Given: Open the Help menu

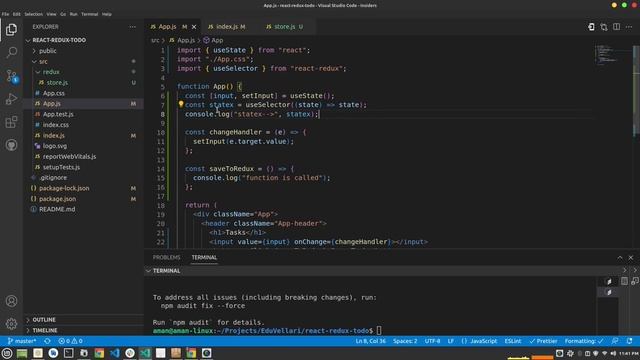Looking at the screenshot, I should point(107,14).
